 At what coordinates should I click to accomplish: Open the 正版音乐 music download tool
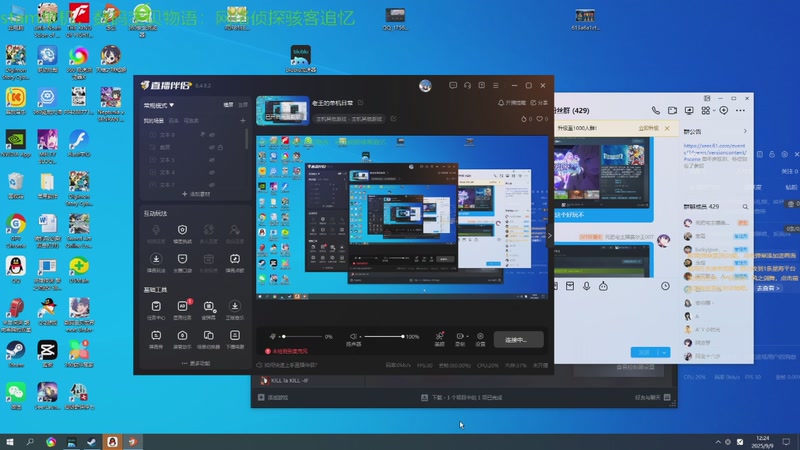tap(235, 310)
